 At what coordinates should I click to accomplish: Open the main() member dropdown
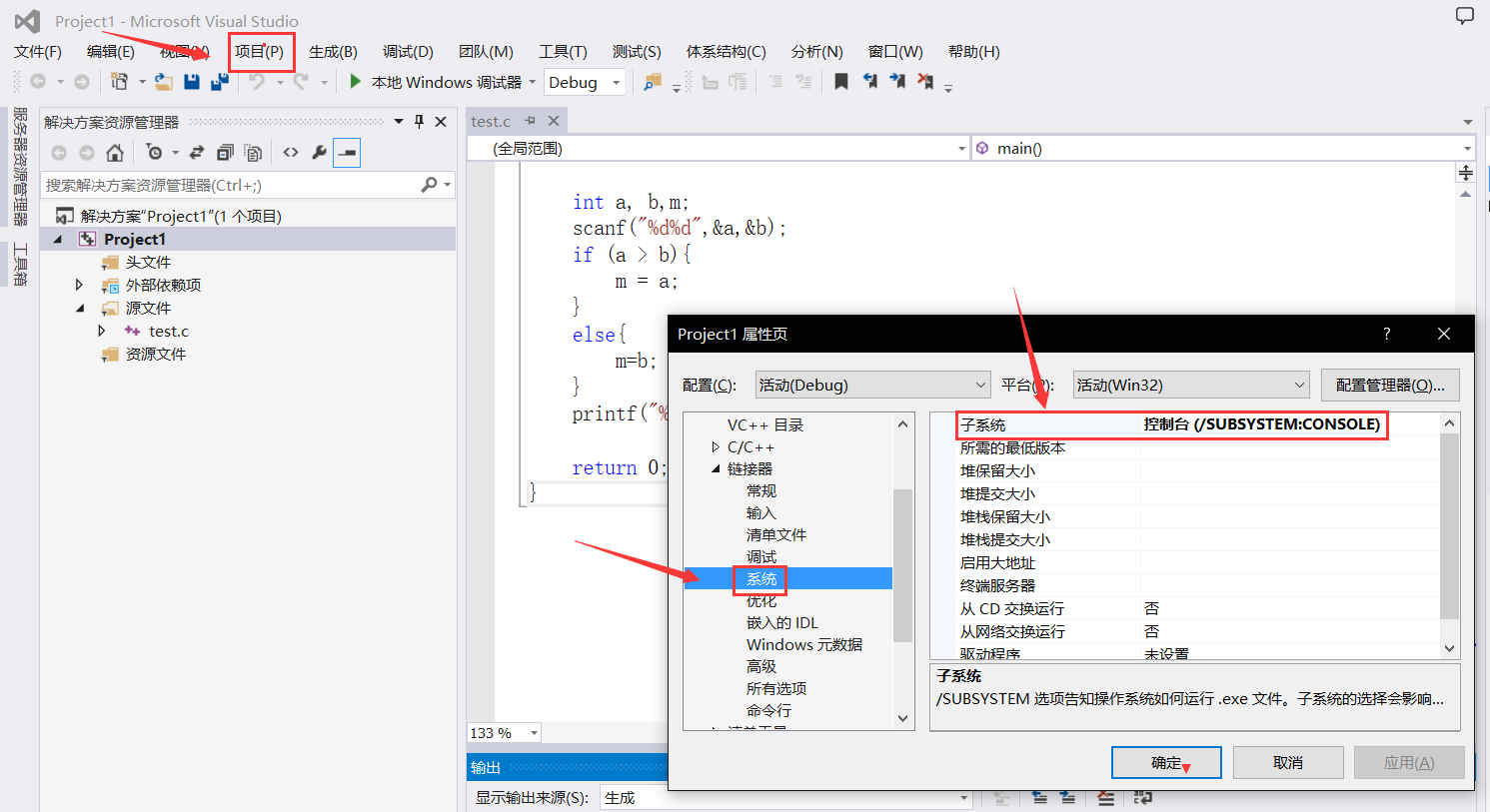tap(1223, 148)
